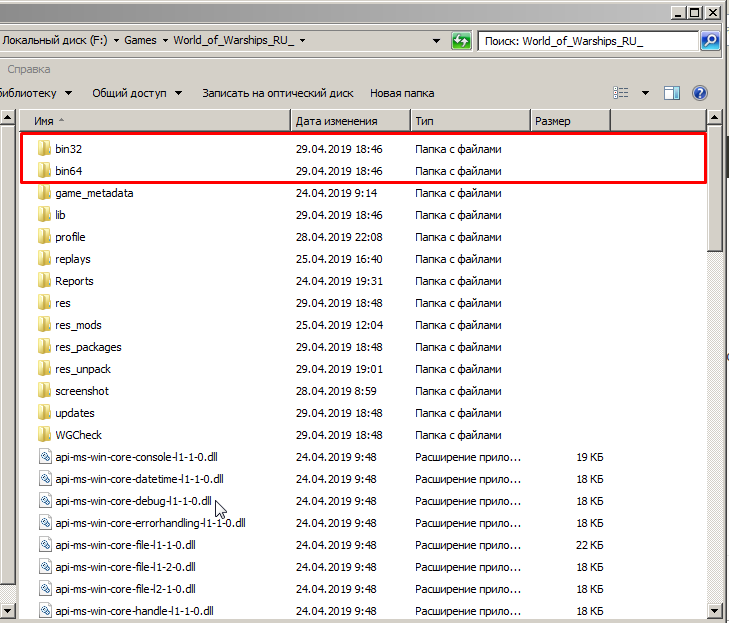The image size is (729, 623).
Task: Click the search magnifier button
Action: tap(710, 41)
